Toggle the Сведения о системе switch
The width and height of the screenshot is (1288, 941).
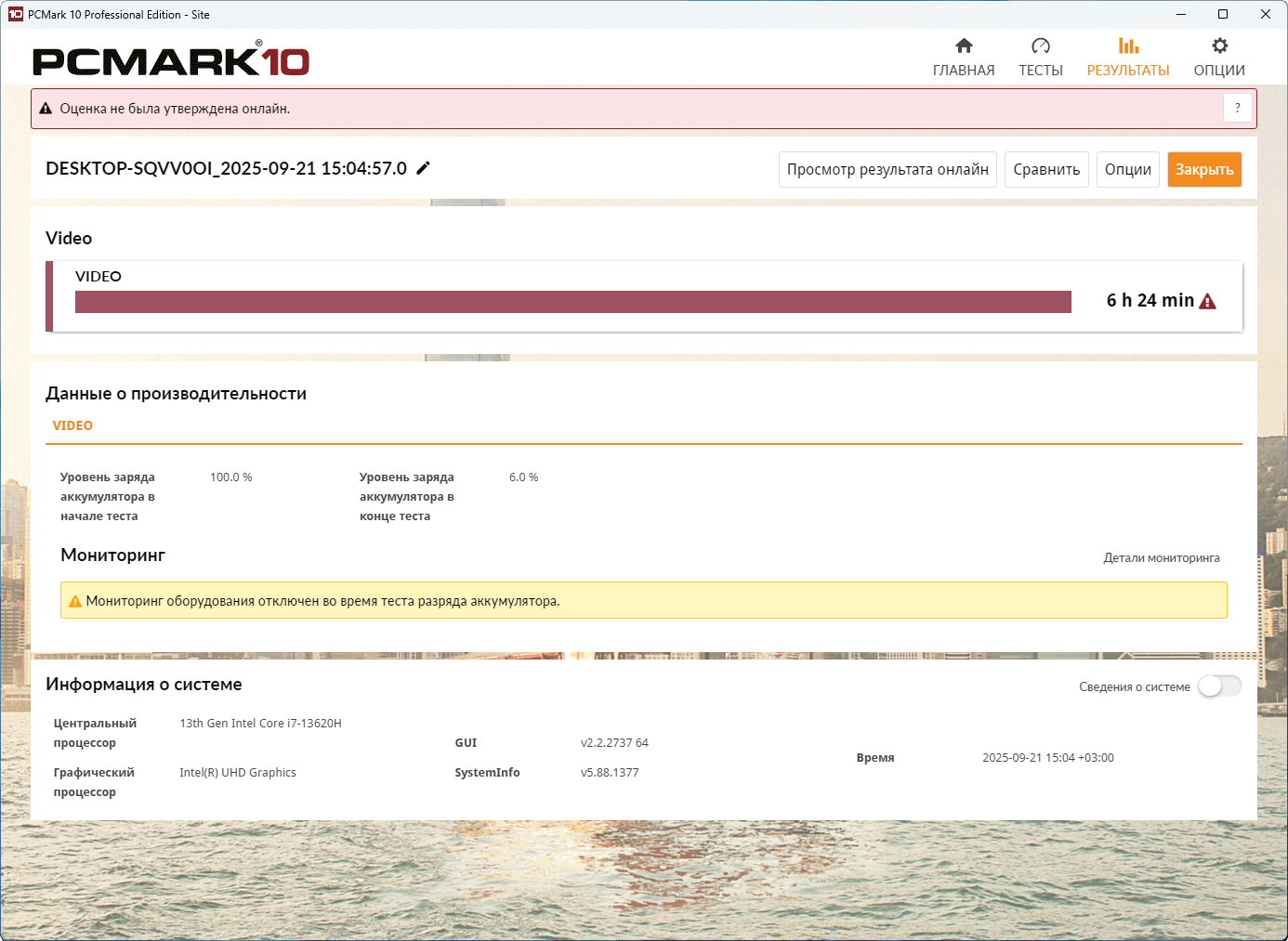(1219, 686)
